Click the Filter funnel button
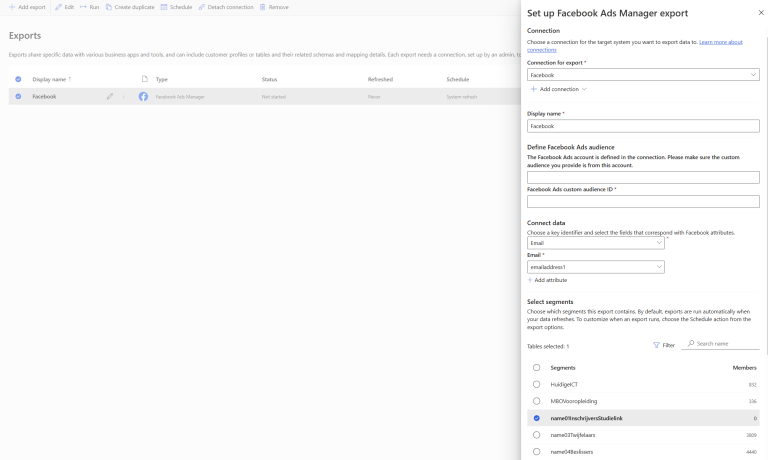Viewport: 768px width, 460px height. [x=664, y=345]
